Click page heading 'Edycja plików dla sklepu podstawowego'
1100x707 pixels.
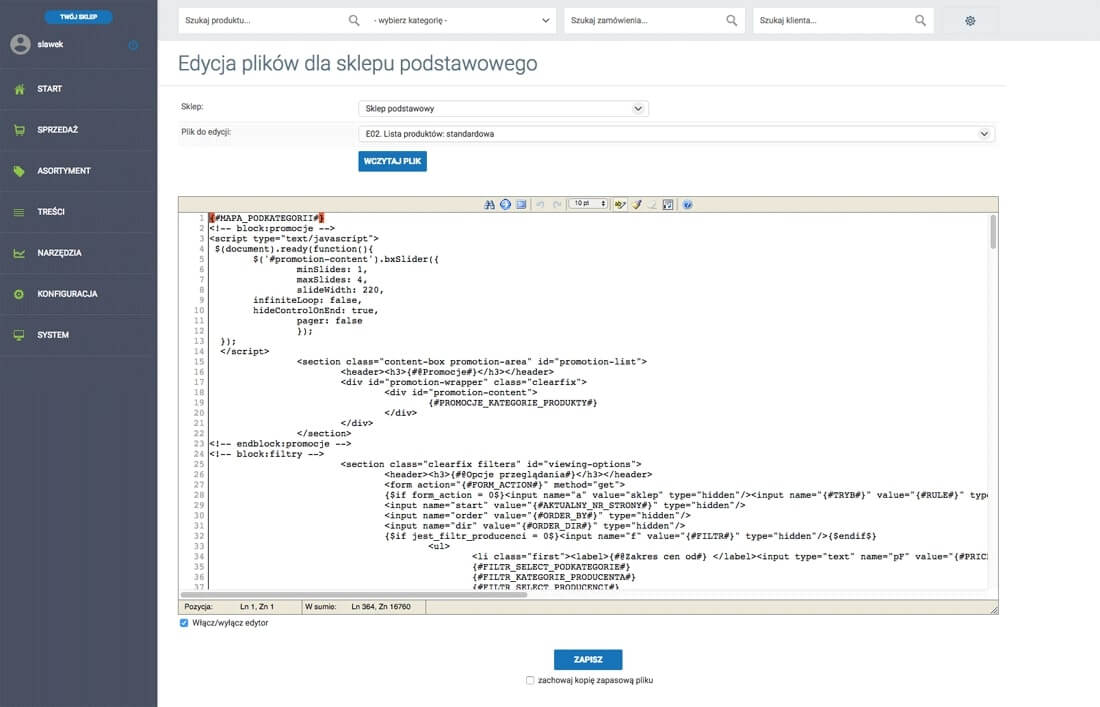coord(358,64)
